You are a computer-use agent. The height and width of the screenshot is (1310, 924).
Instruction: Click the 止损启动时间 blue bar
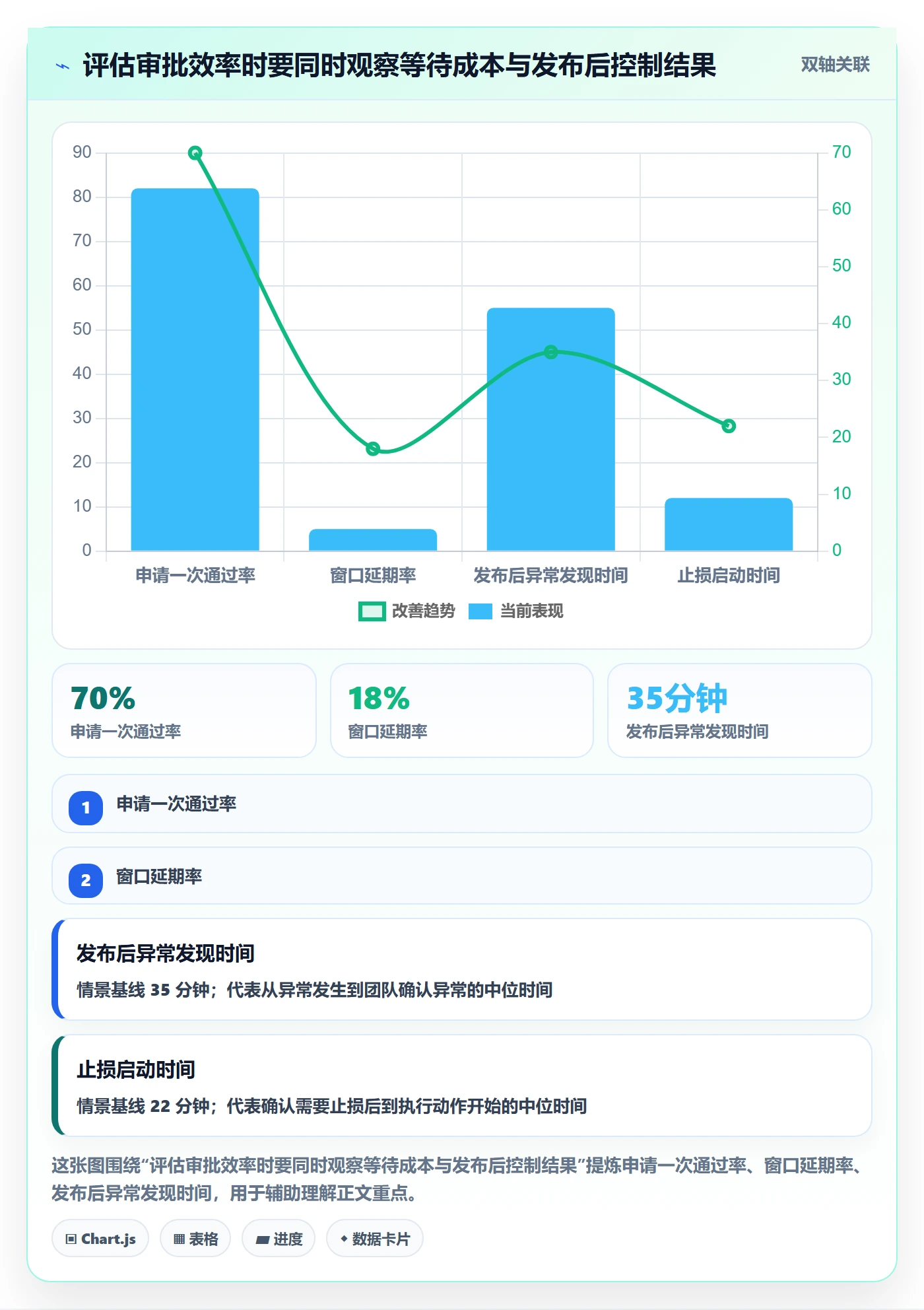tap(729, 524)
